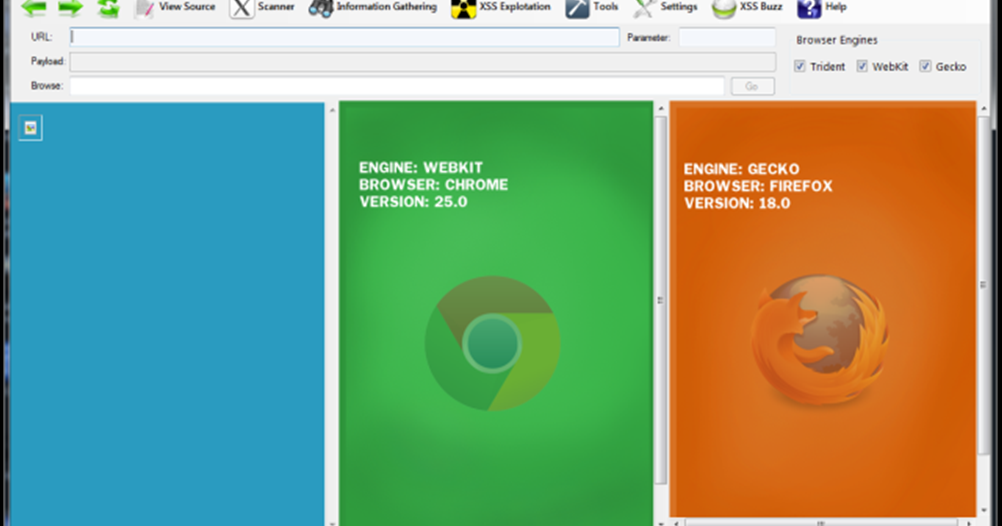1002x526 pixels.
Task: Click the Chrome logo in WebKit pane
Action: [x=492, y=343]
